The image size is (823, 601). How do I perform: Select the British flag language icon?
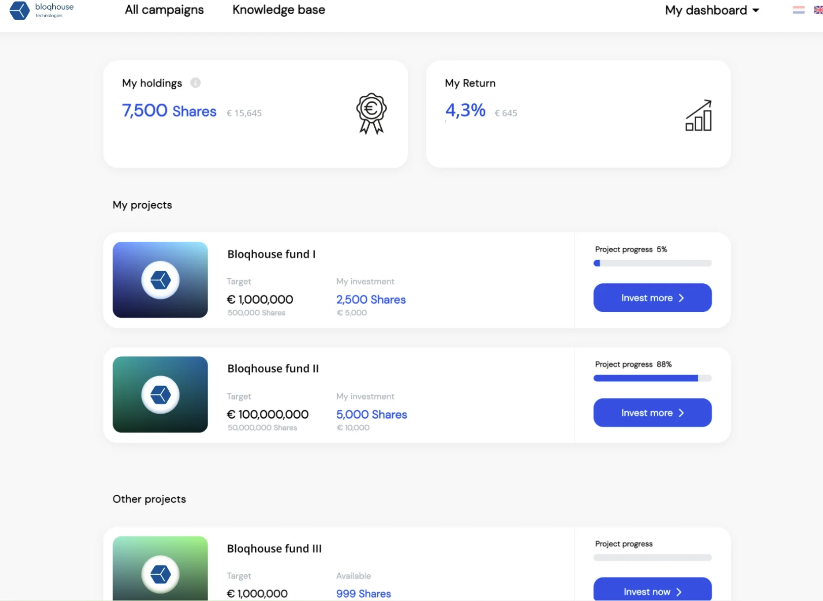[x=817, y=9]
